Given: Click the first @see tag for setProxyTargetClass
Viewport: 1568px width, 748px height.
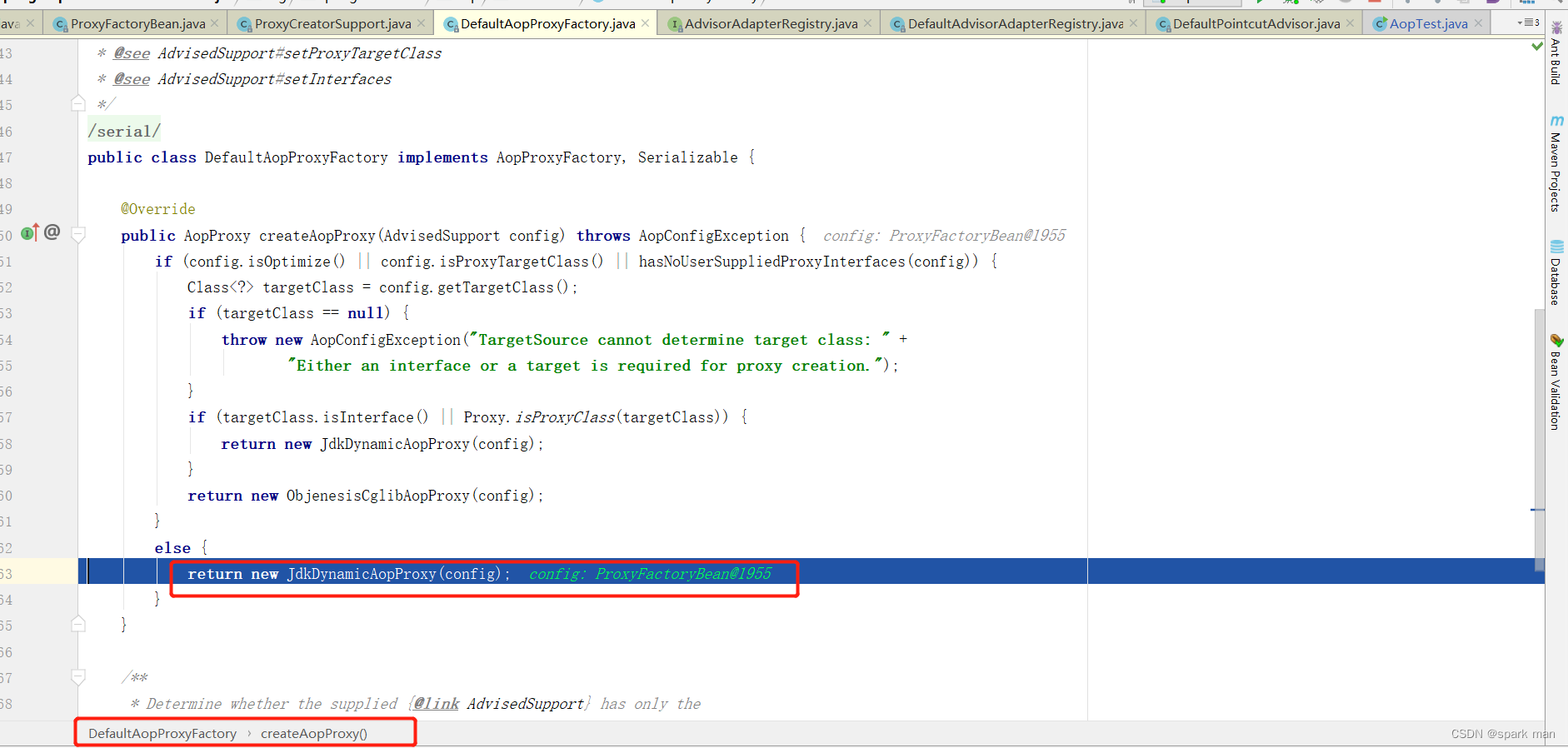Looking at the screenshot, I should (x=132, y=53).
